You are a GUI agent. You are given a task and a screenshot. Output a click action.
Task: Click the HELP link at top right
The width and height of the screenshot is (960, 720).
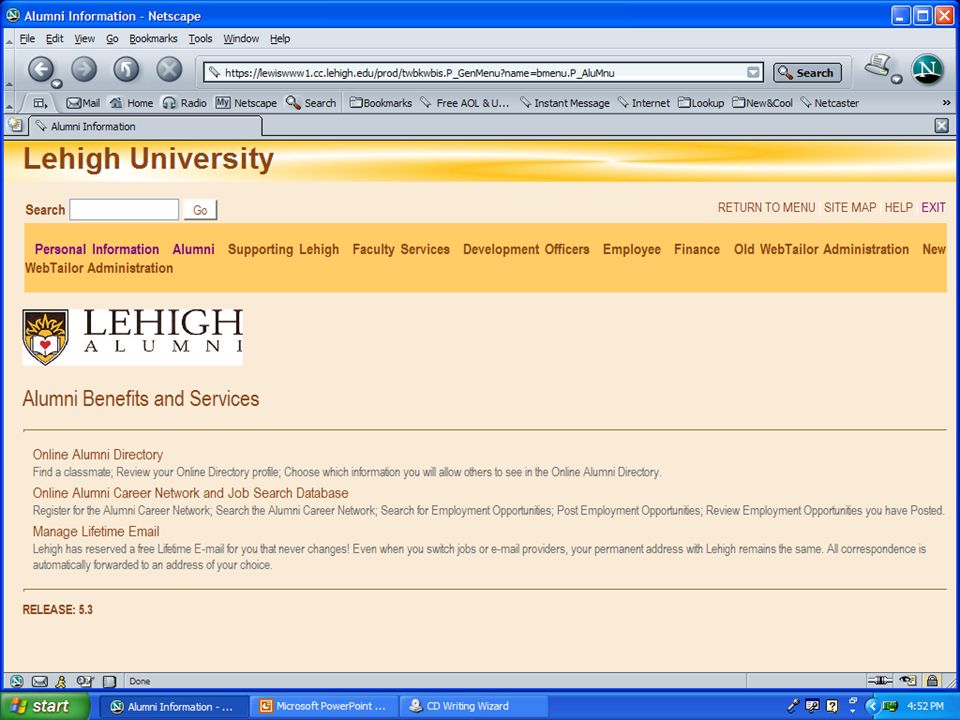pos(899,208)
